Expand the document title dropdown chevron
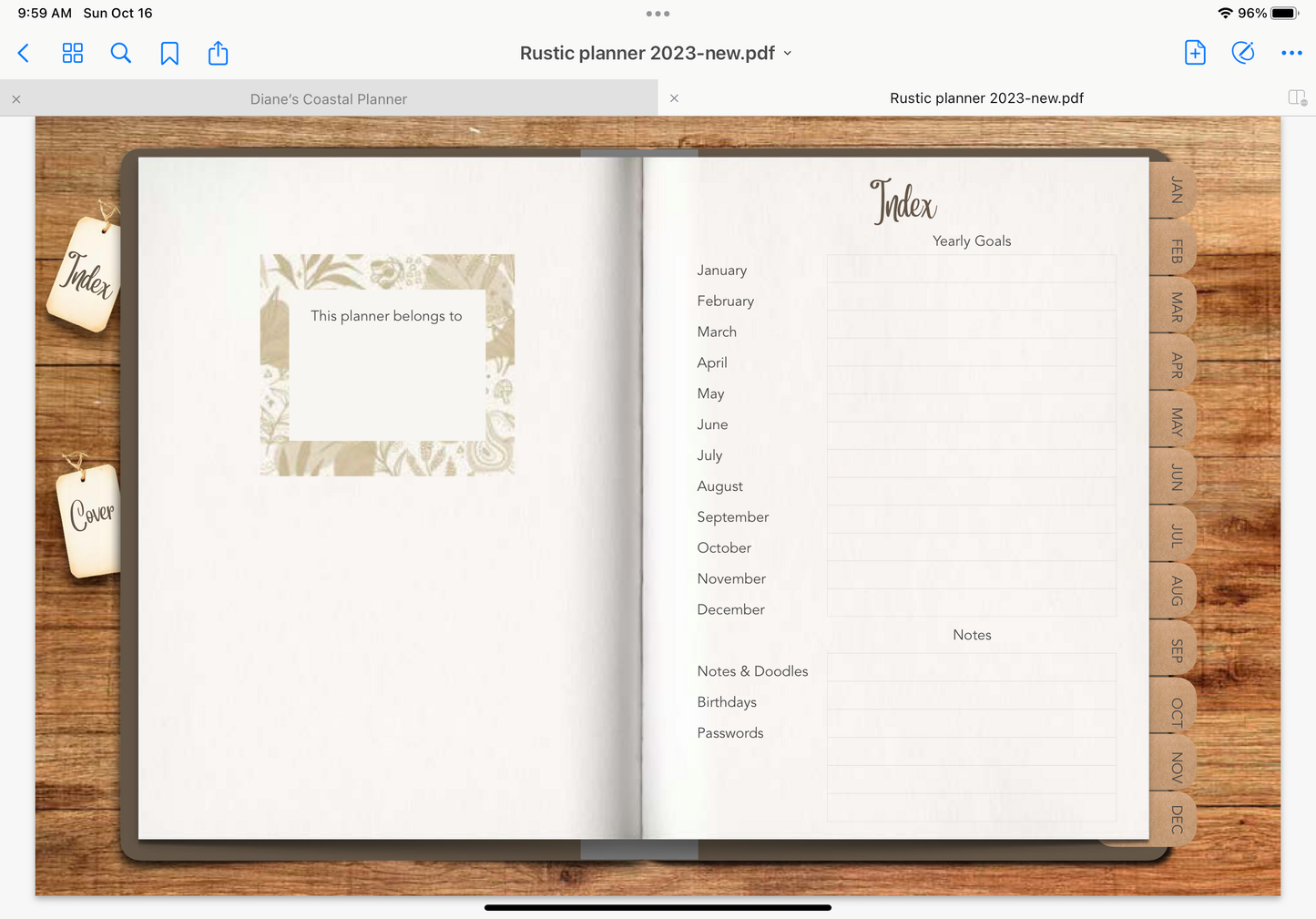The height and width of the screenshot is (919, 1316). (788, 54)
